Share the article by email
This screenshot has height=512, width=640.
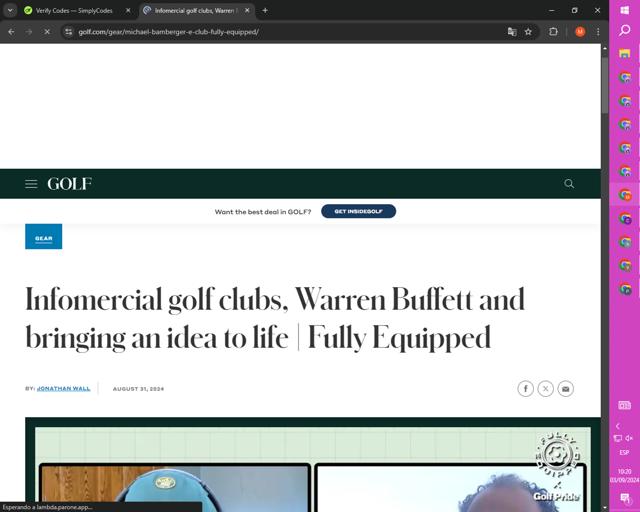click(565, 389)
